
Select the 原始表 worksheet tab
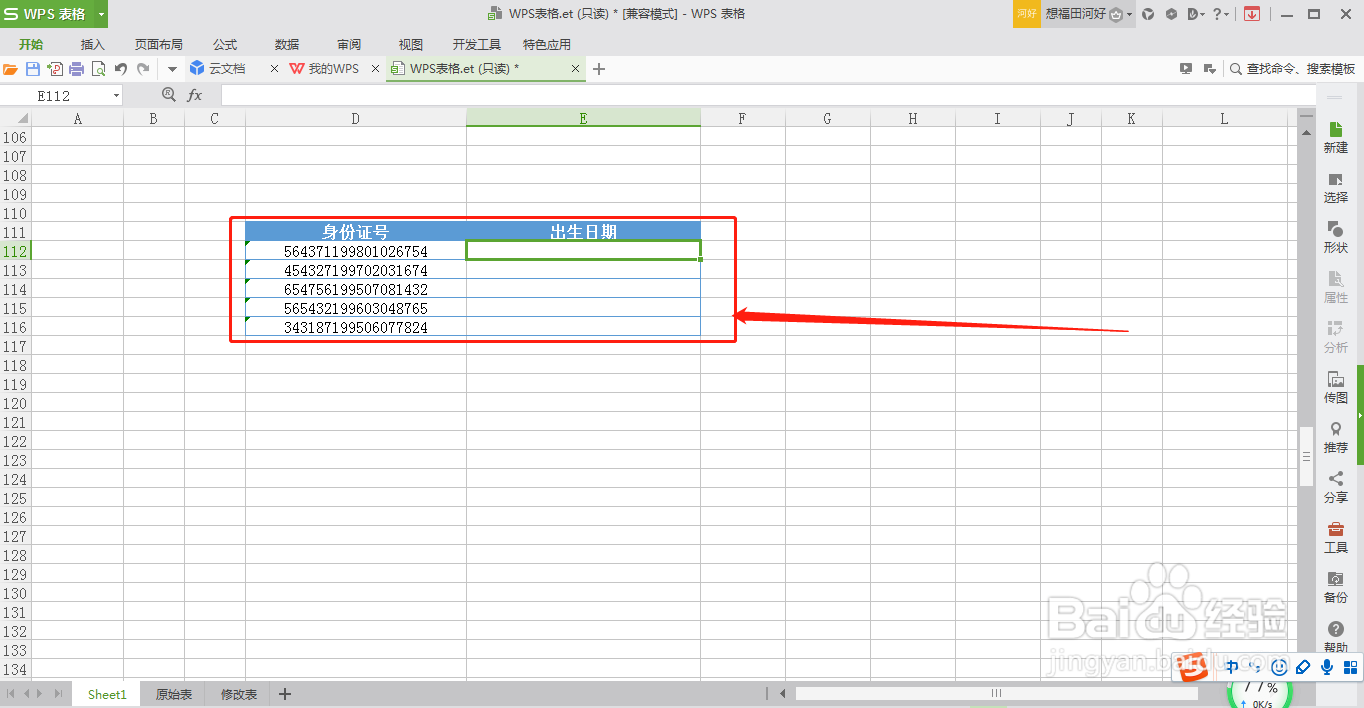coord(173,694)
